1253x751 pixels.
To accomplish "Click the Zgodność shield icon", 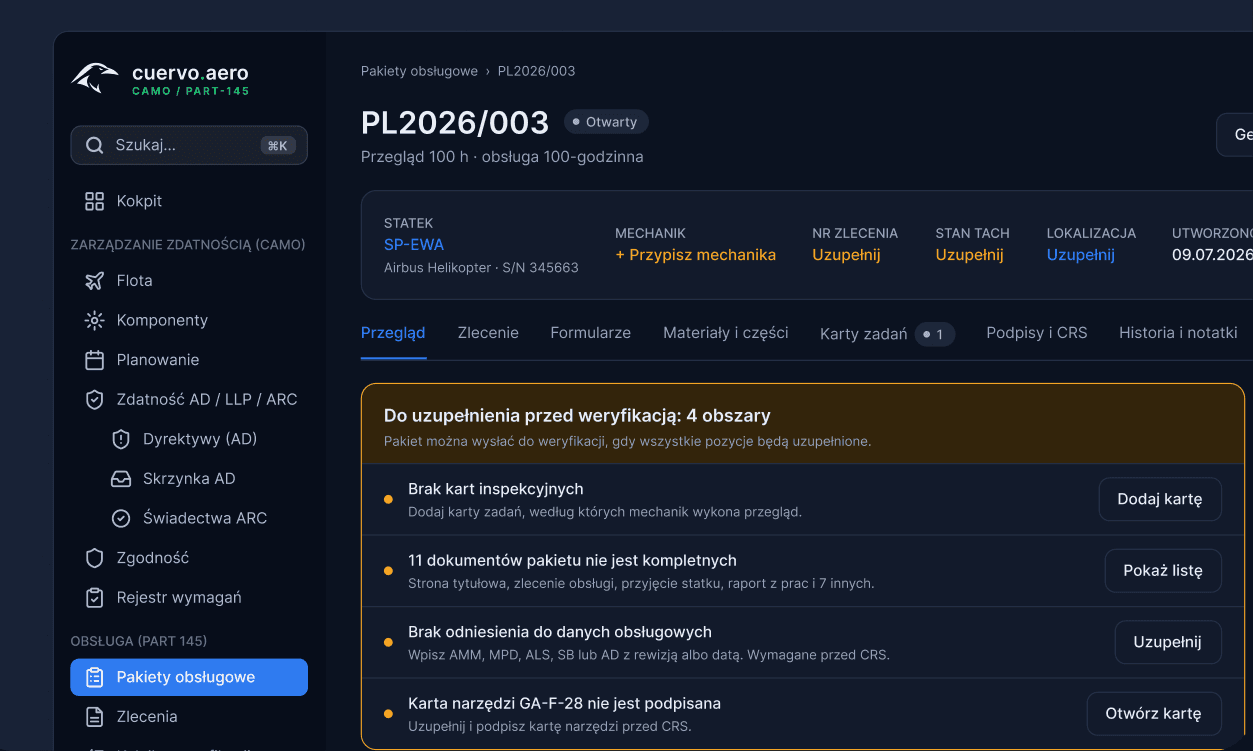I will (x=95, y=558).
